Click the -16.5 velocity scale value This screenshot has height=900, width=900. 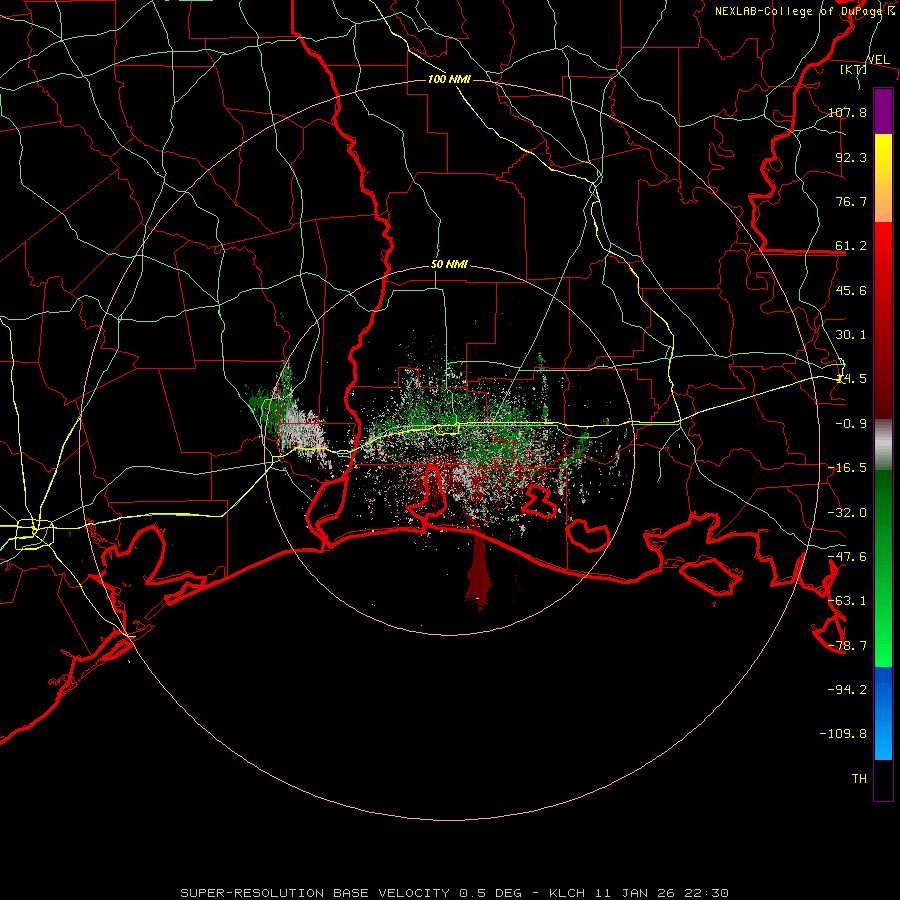(847, 468)
